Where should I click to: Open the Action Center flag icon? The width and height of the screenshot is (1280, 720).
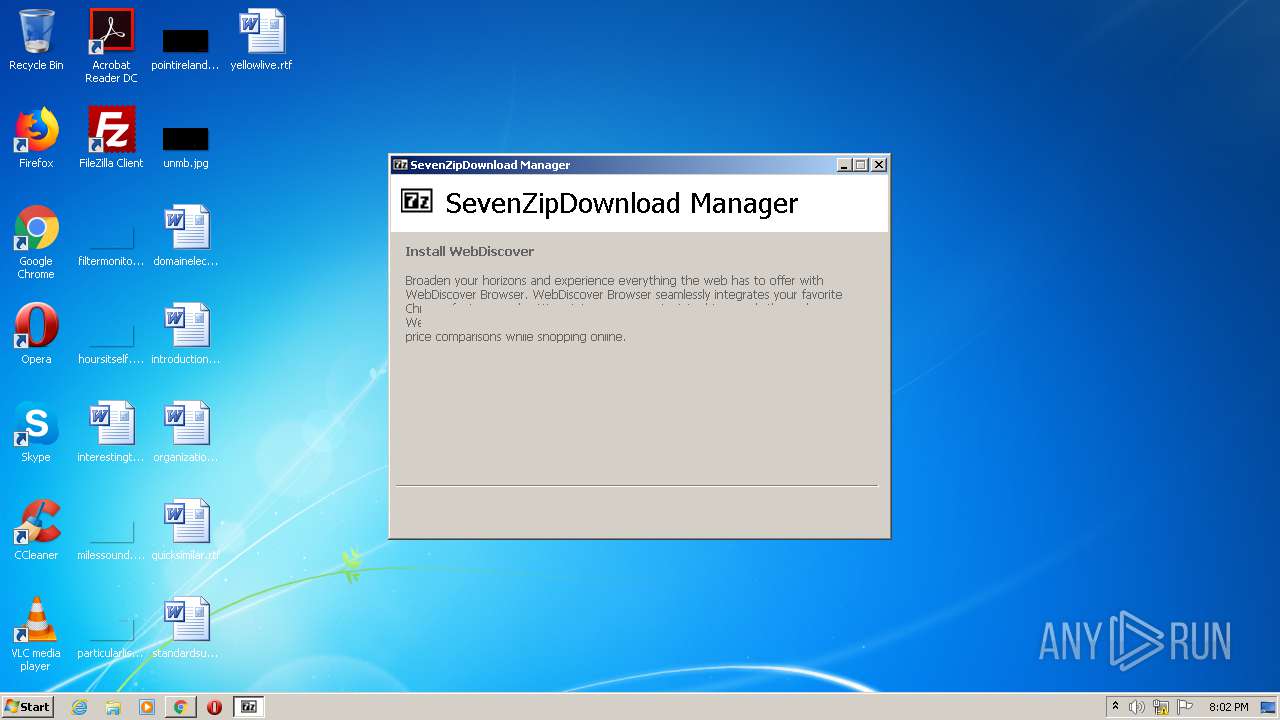pos(1185,707)
